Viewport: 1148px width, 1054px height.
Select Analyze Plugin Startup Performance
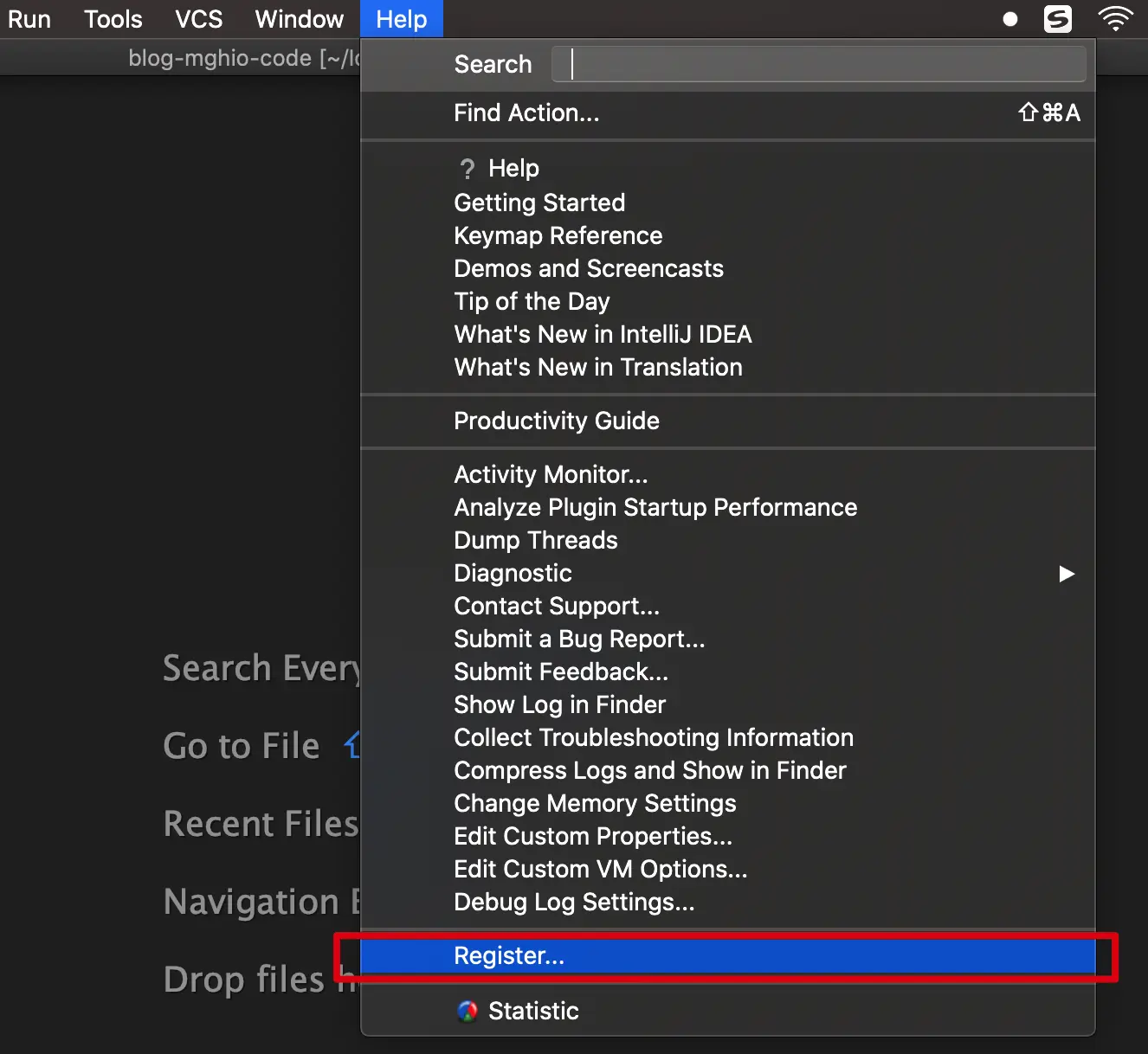tap(728, 507)
